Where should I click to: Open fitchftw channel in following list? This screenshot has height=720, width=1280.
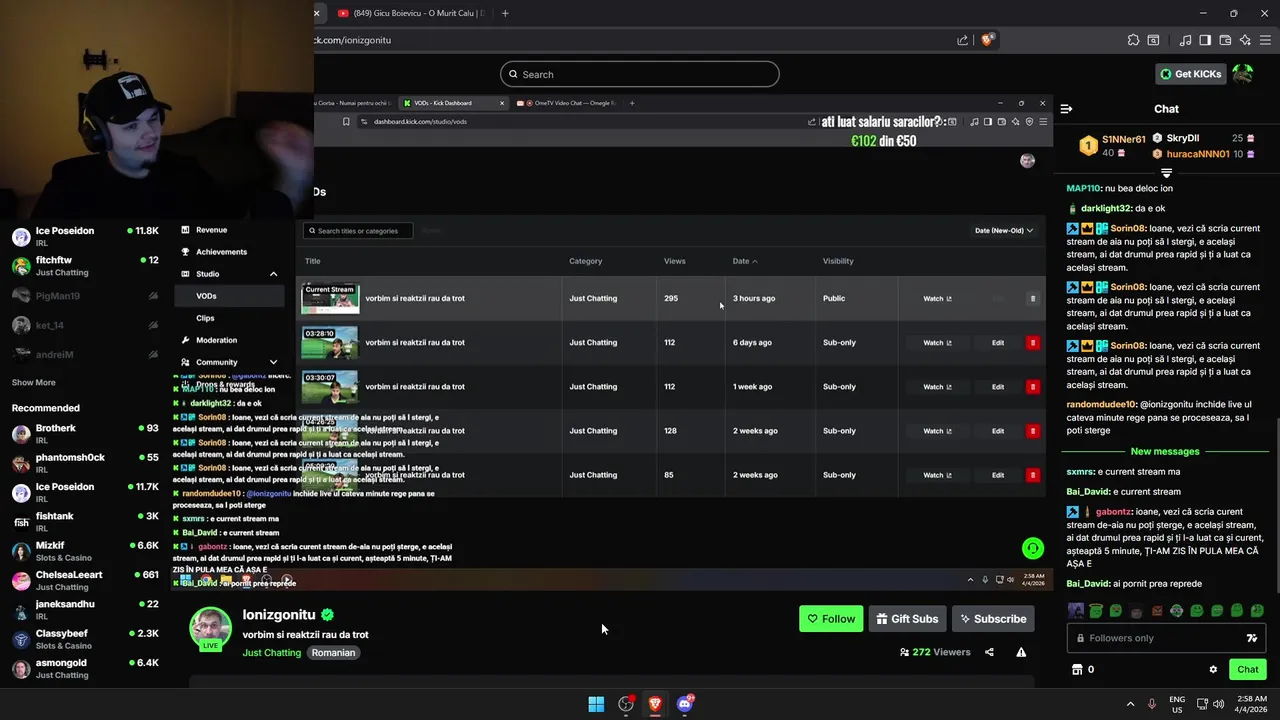pos(85,265)
